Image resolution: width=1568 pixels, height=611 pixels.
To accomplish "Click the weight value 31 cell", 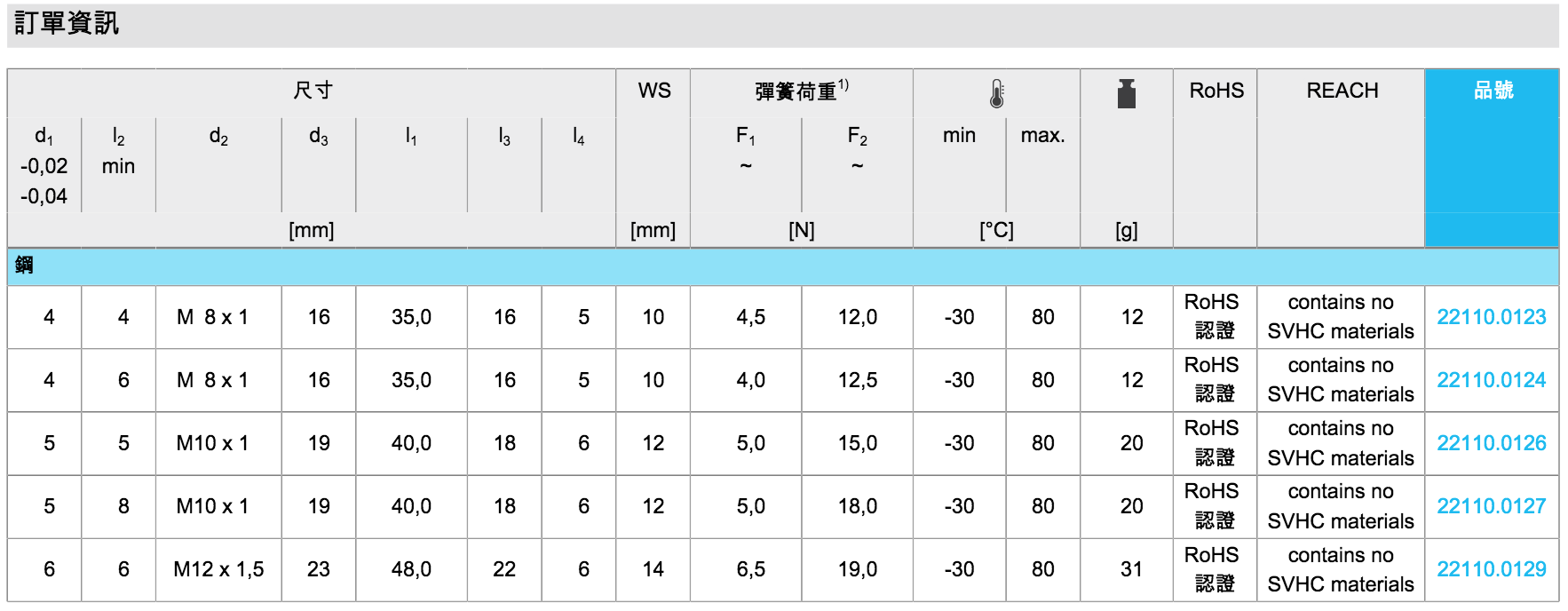I will [x=1131, y=569].
